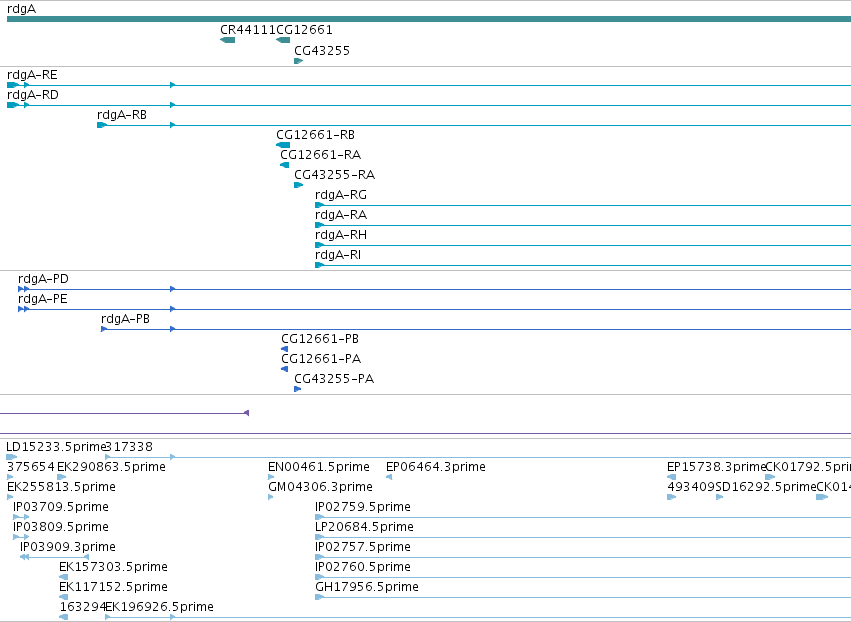
Task: Click the EK290863.5prime EST
Action: click(x=61, y=477)
